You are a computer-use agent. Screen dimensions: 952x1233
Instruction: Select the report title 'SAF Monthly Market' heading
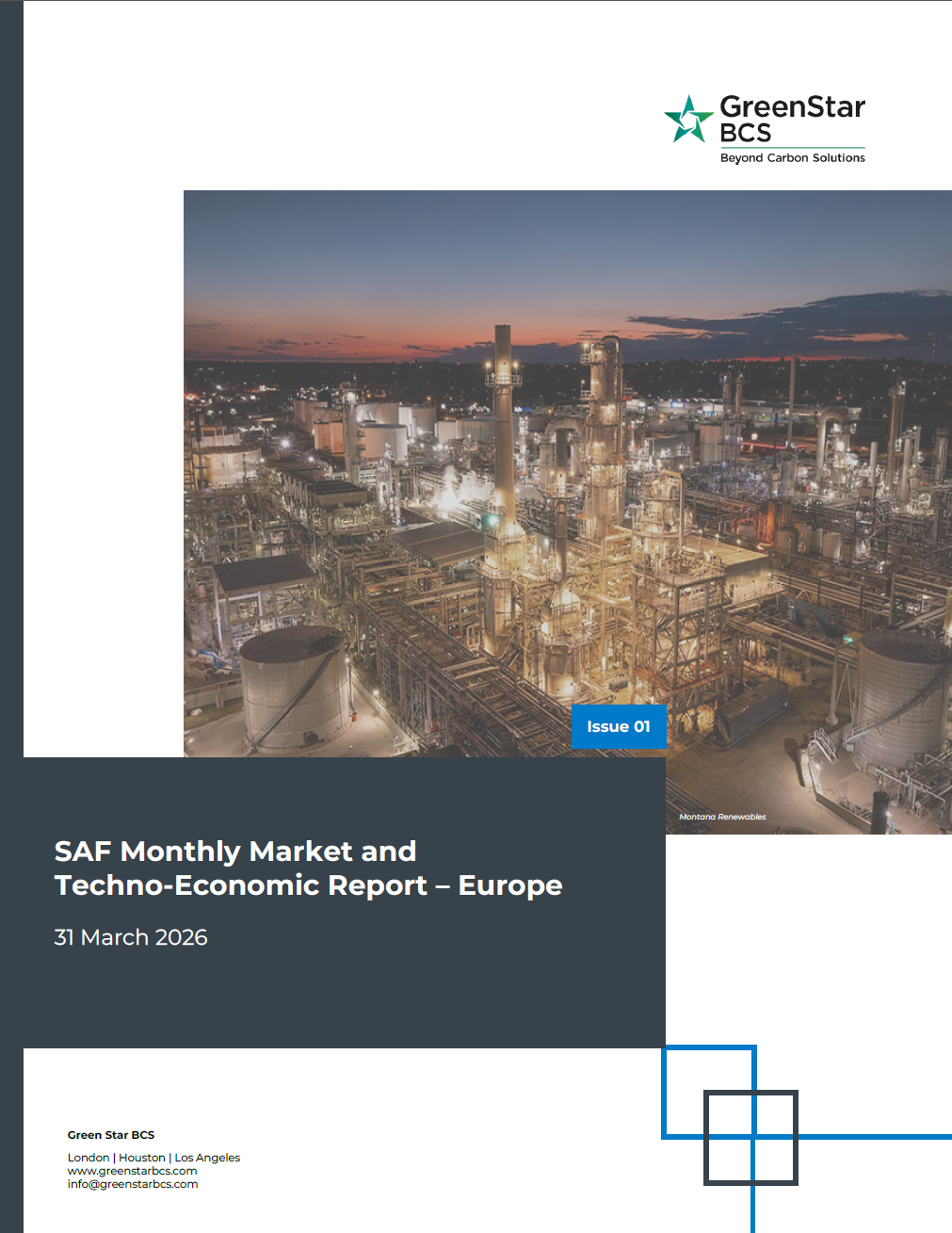coord(235,851)
